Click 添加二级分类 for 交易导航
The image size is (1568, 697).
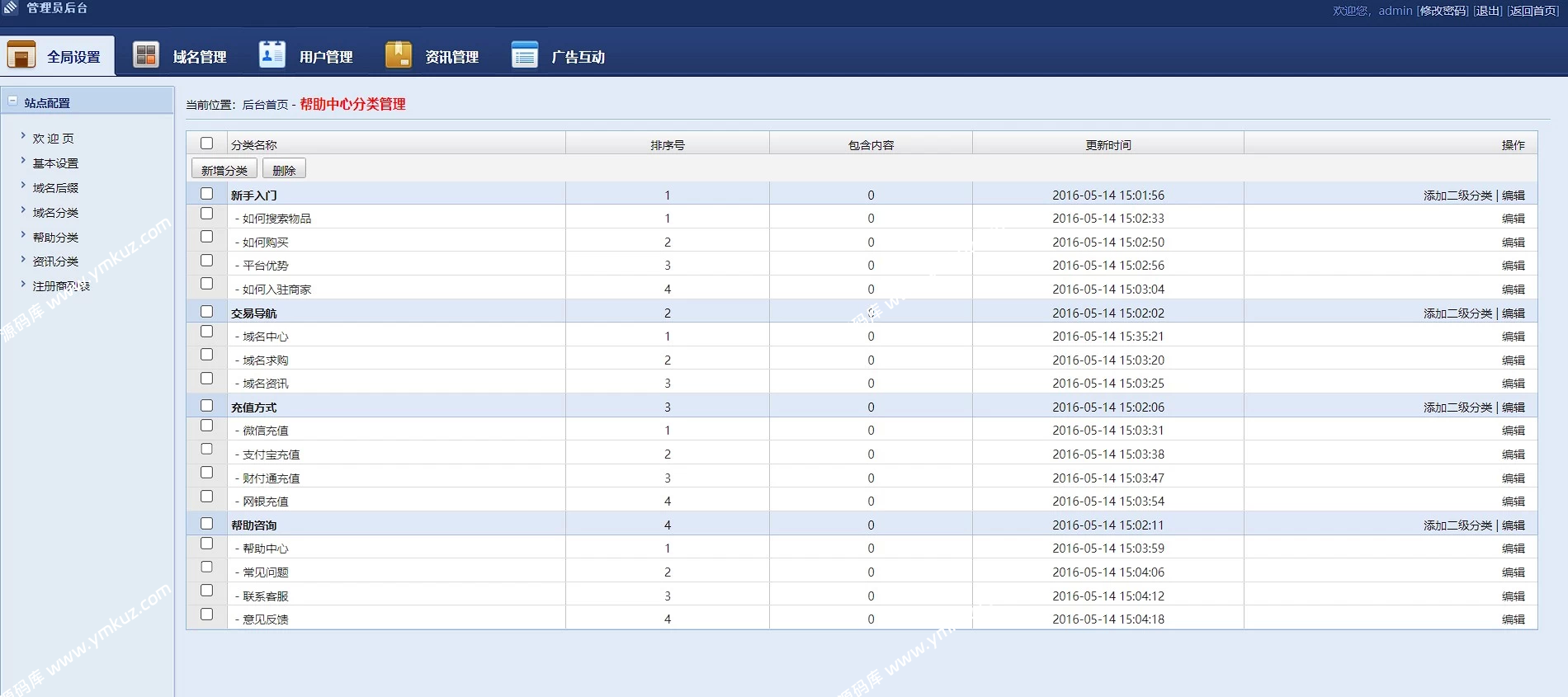click(x=1457, y=313)
